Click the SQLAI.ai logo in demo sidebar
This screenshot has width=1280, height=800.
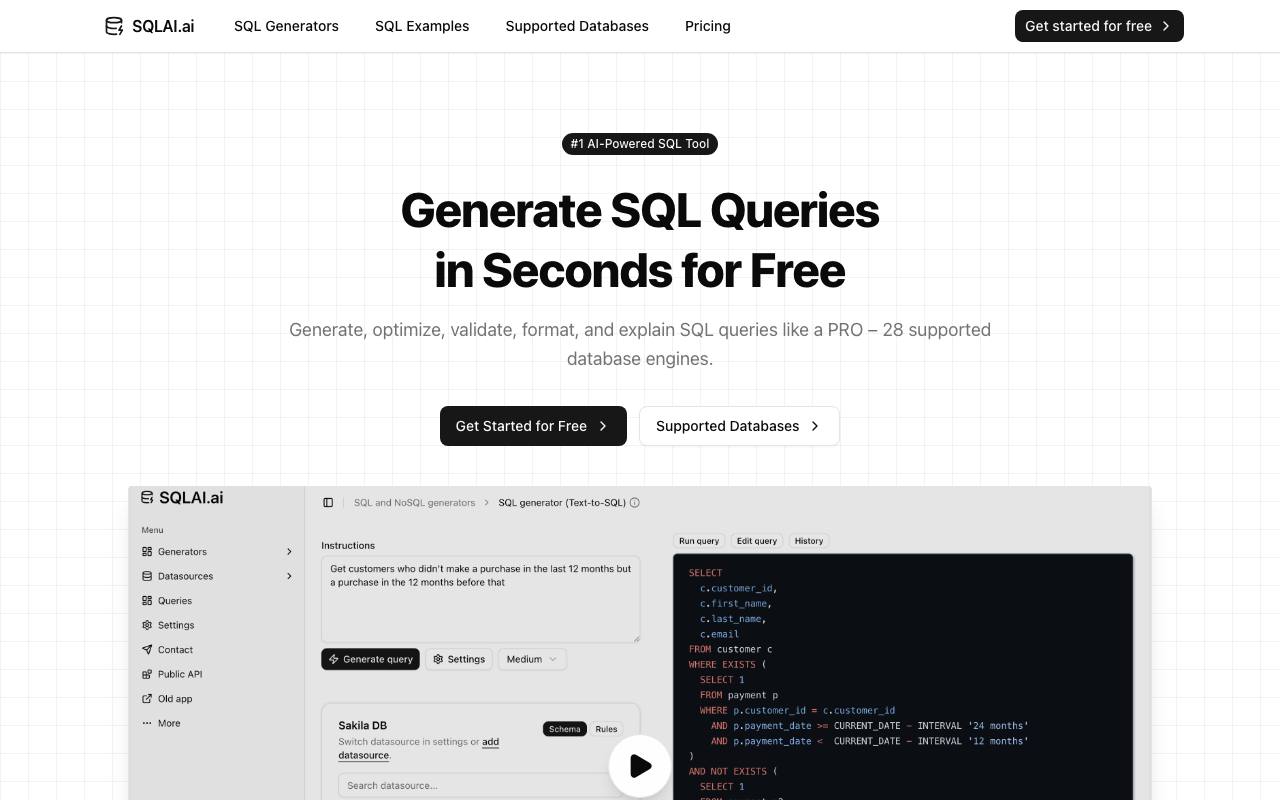(x=182, y=498)
